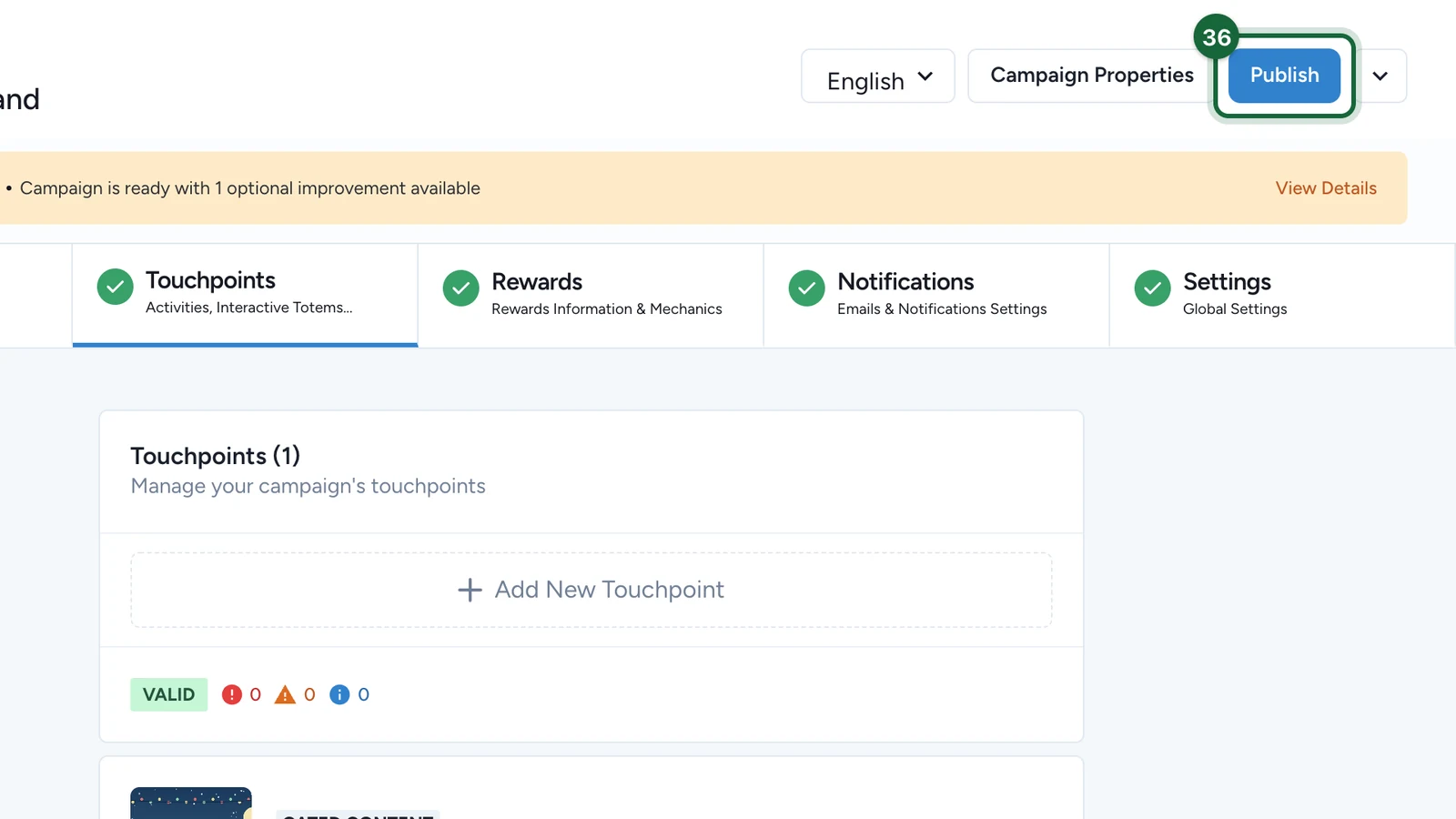The width and height of the screenshot is (1456, 819).
Task: Click the green checkmark on Touchpoints tab
Action: (115, 287)
